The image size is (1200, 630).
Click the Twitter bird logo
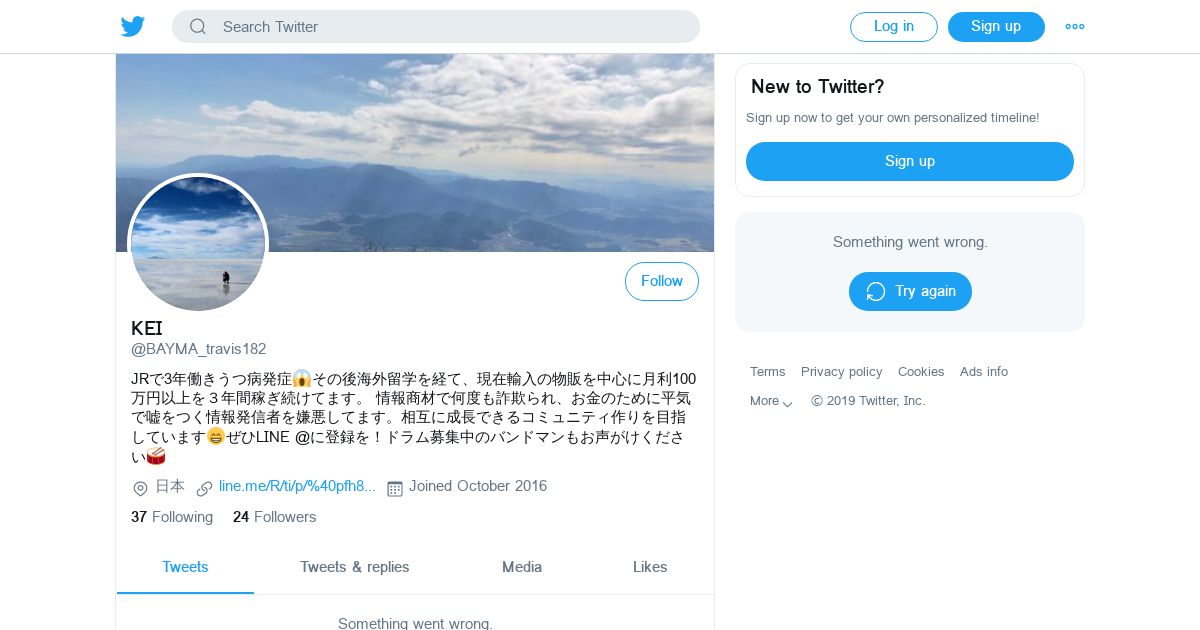pyautogui.click(x=133, y=27)
